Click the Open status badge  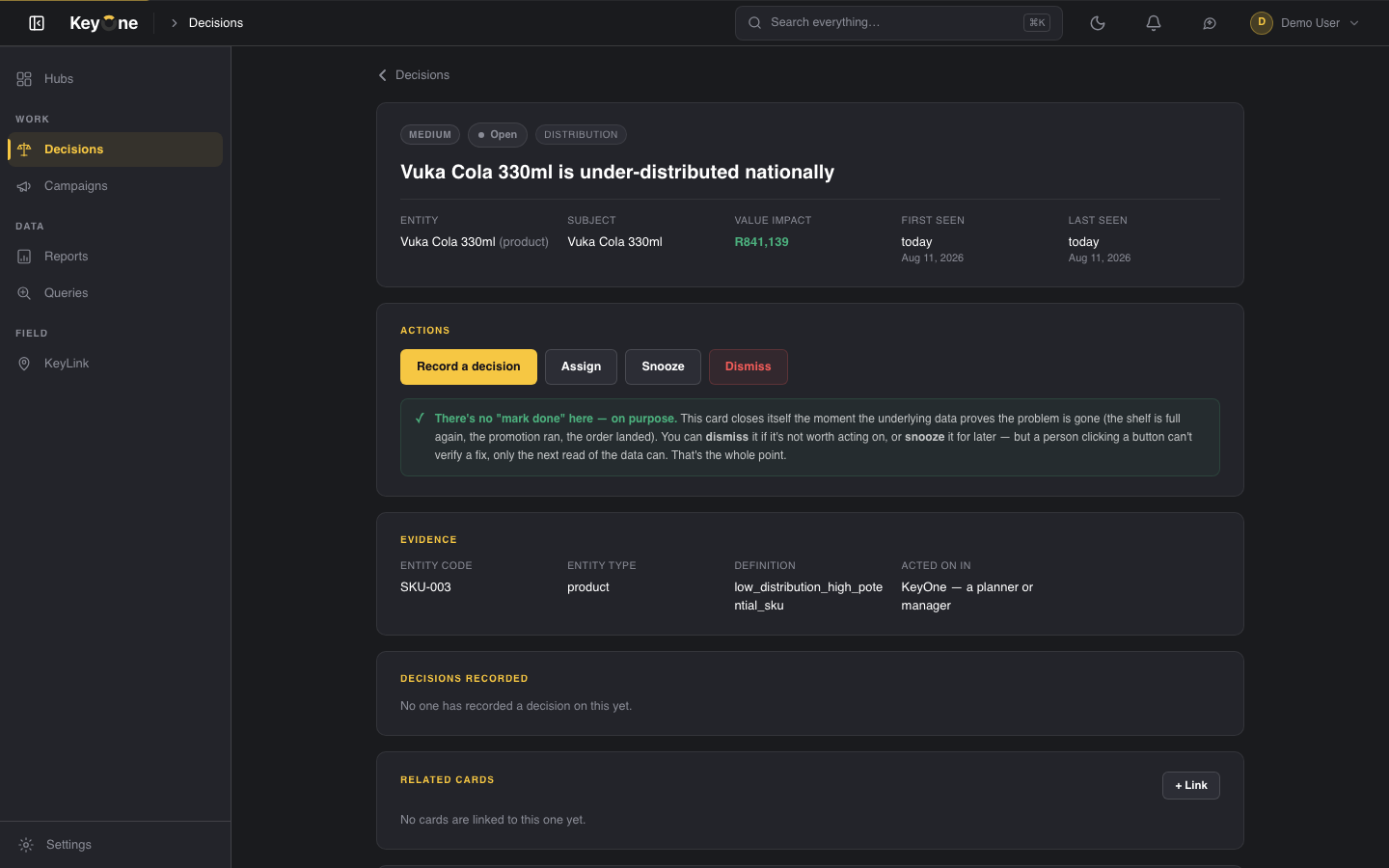(x=498, y=135)
